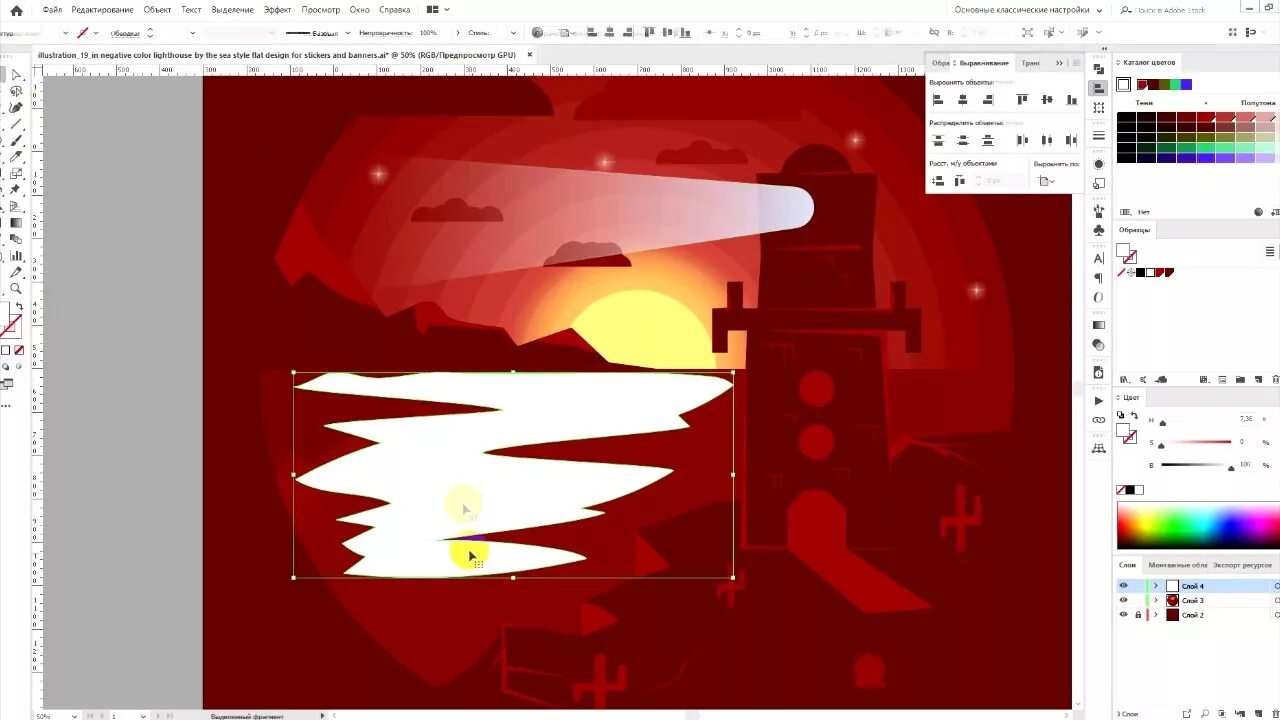The width and height of the screenshot is (1280, 720).
Task: Open the Symbols panel club icon
Action: 1099,230
